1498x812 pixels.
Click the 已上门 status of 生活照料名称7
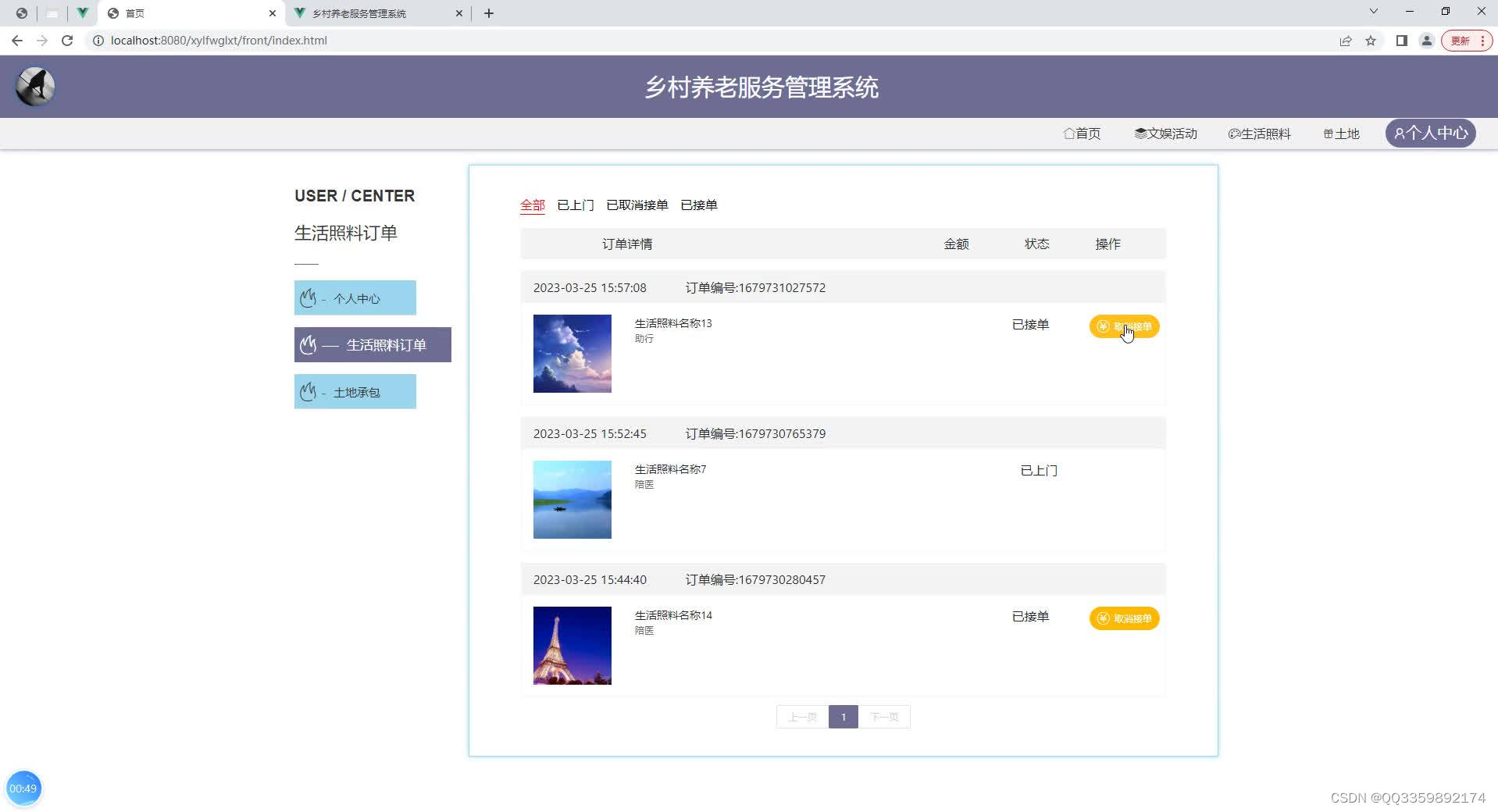click(1039, 471)
